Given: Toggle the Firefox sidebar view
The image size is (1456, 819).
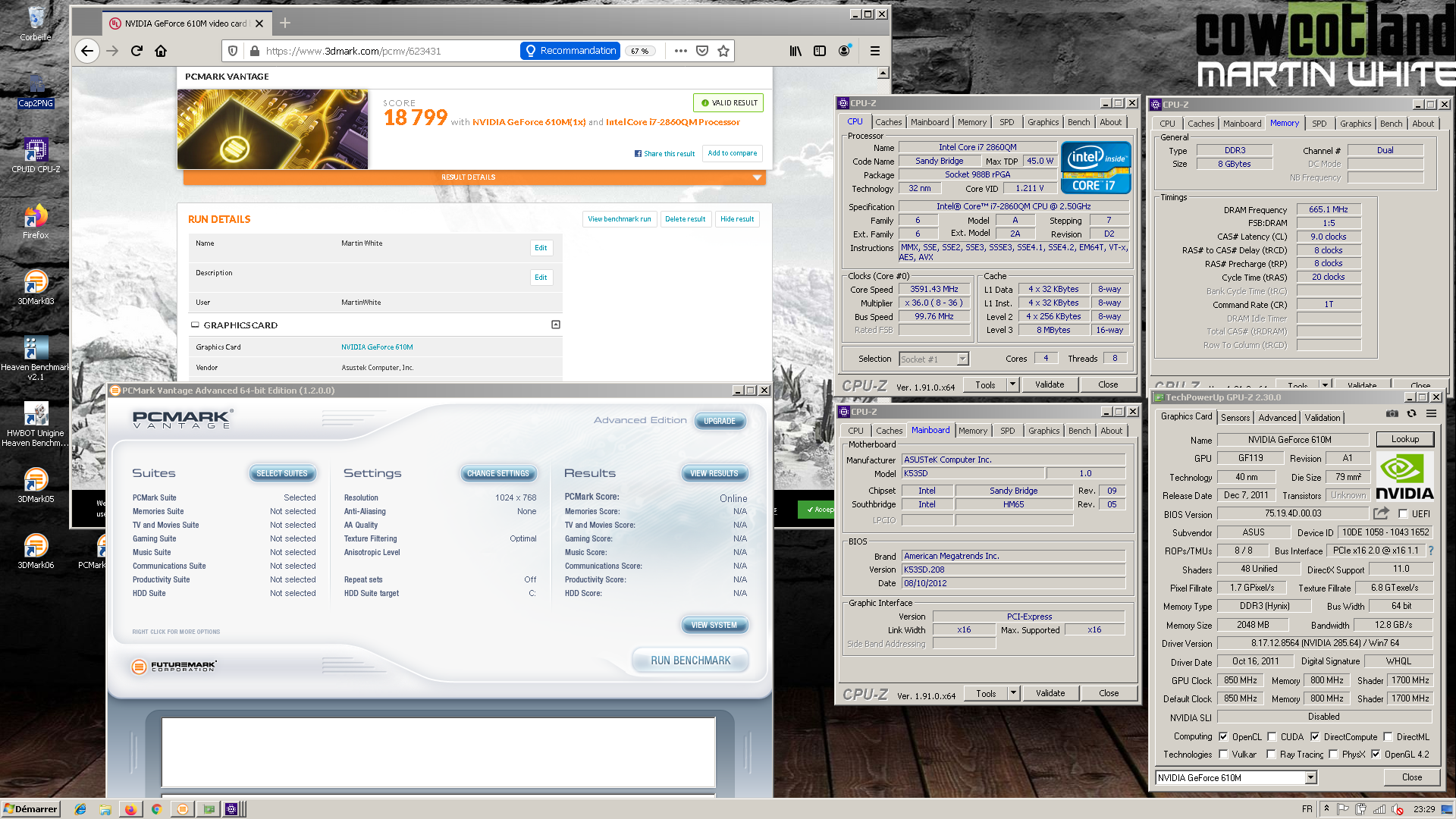Looking at the screenshot, I should point(820,51).
